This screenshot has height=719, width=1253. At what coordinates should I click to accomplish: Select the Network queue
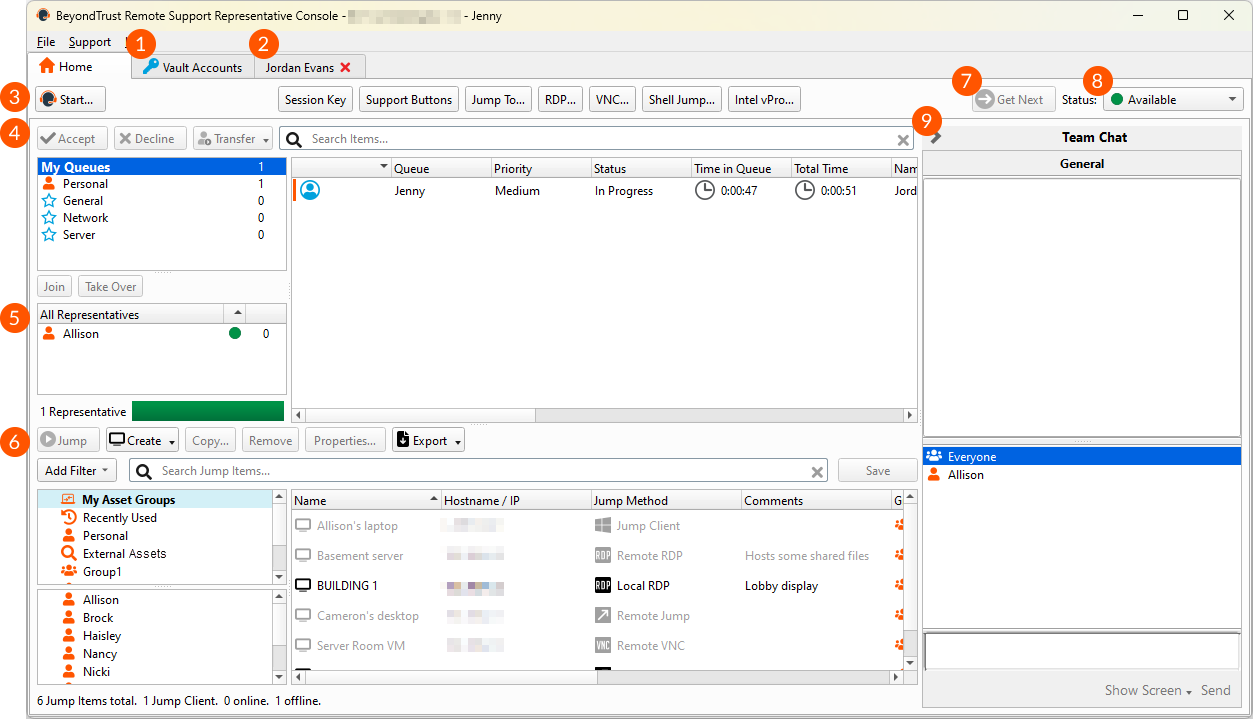pos(162,218)
